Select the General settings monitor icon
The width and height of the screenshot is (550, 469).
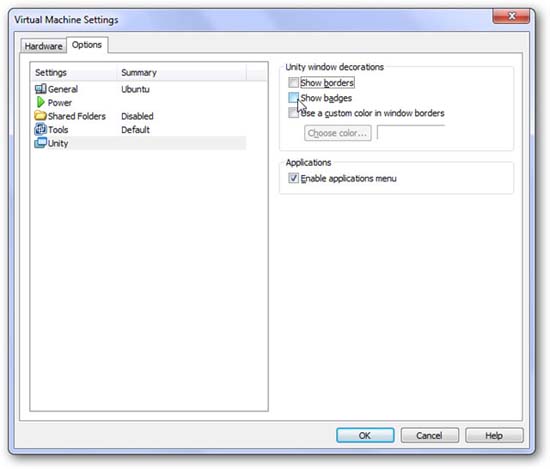point(40,89)
